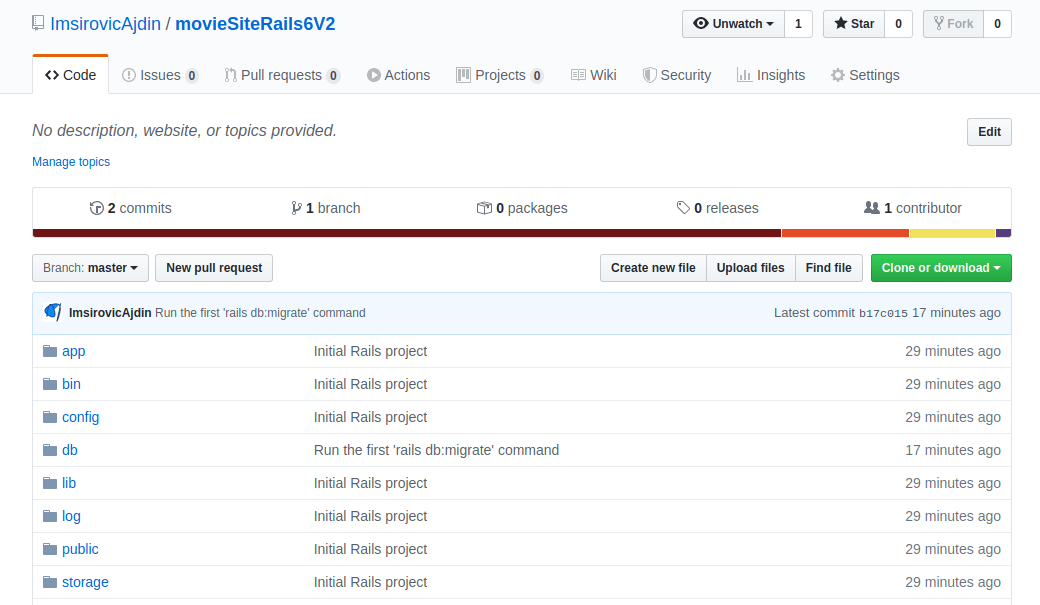Click the 2 commits link

coord(131,208)
